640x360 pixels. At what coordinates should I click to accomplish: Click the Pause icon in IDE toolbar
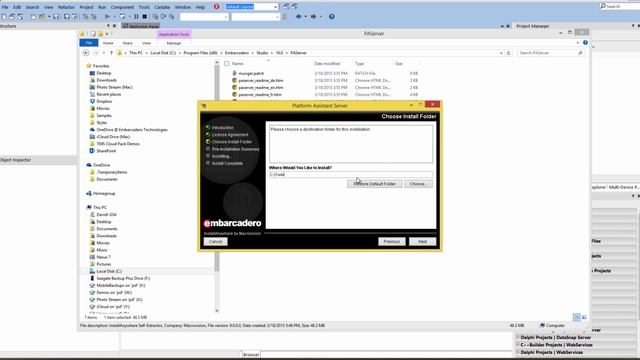(x=136, y=17)
